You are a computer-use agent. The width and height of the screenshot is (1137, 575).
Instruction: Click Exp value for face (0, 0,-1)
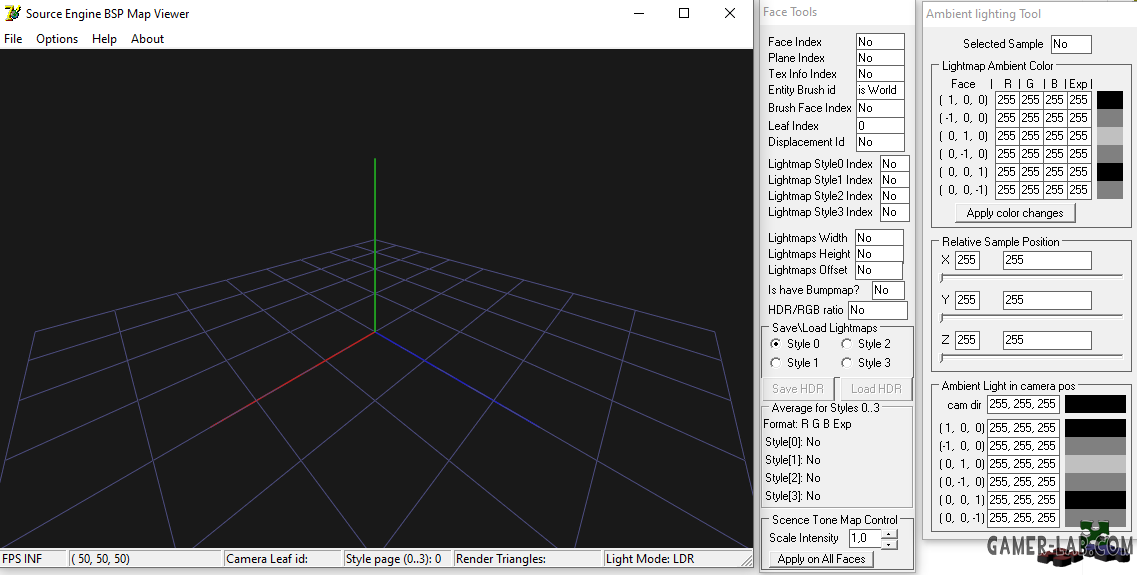pos(1079,190)
